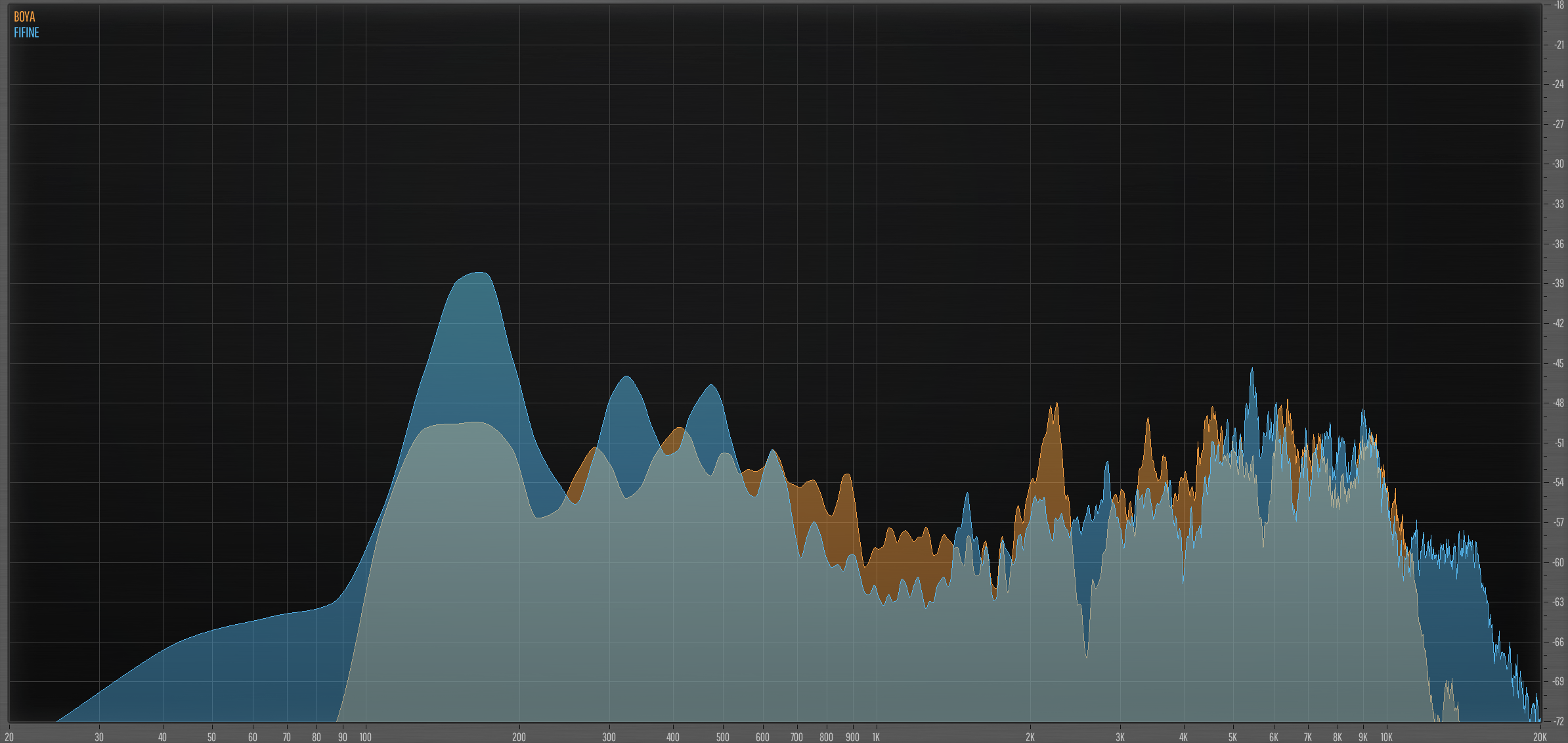
Task: Select the 10K frequency axis label
Action: (x=1386, y=737)
